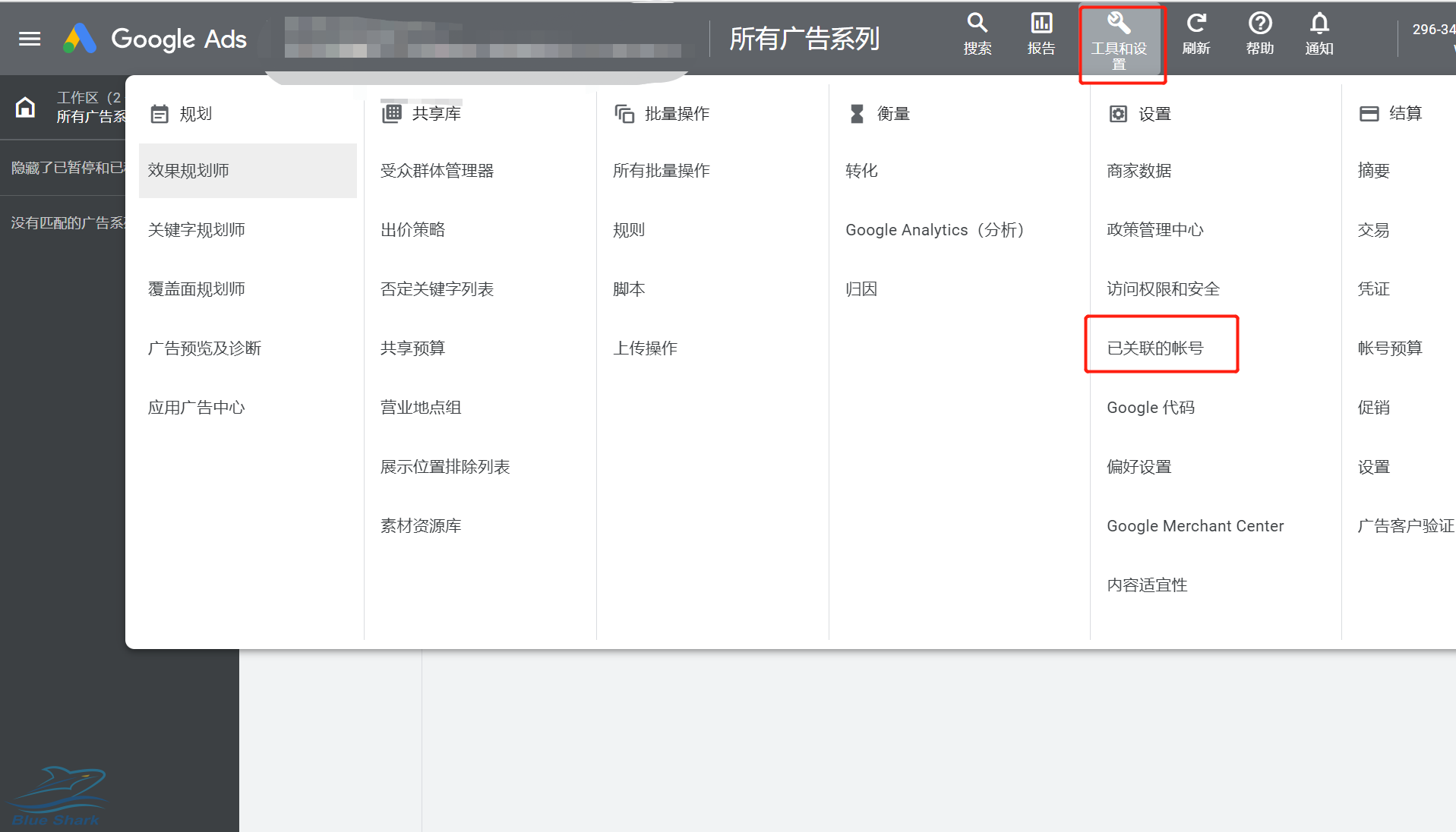Open 效果规划师 performance planner

pyautogui.click(x=248, y=171)
